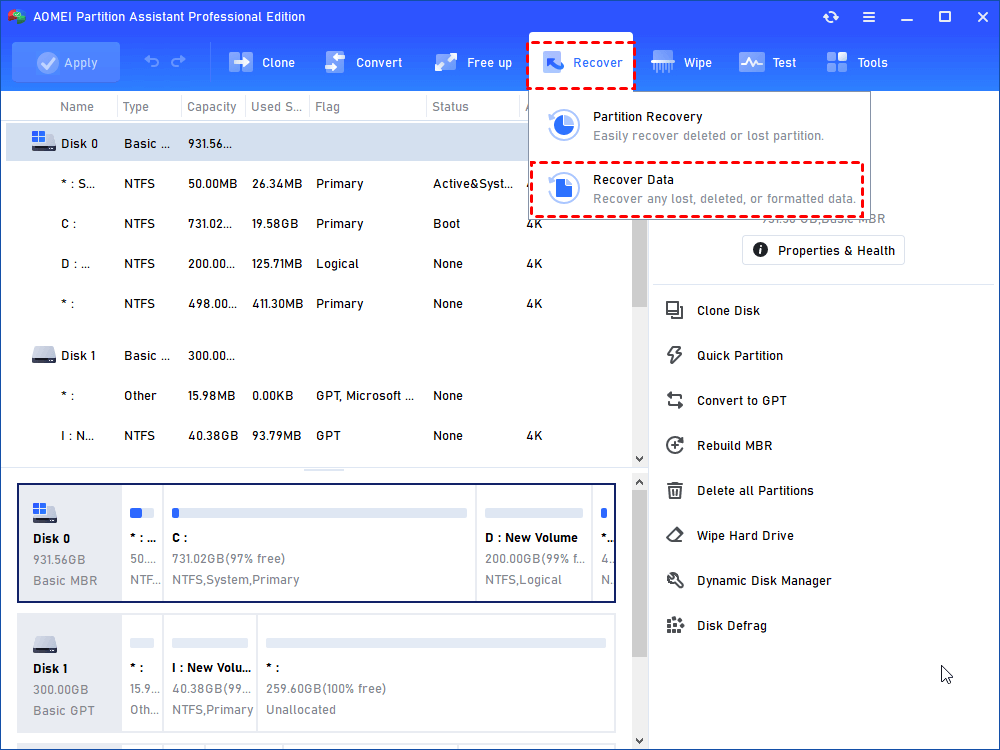Click the Convert to GPT arrows icon
This screenshot has height=750, width=1000.
675,401
